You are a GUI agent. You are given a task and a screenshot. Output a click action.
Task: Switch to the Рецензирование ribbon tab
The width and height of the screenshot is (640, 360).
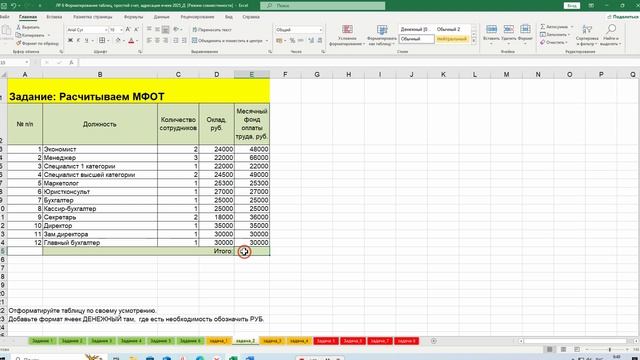coord(197,17)
